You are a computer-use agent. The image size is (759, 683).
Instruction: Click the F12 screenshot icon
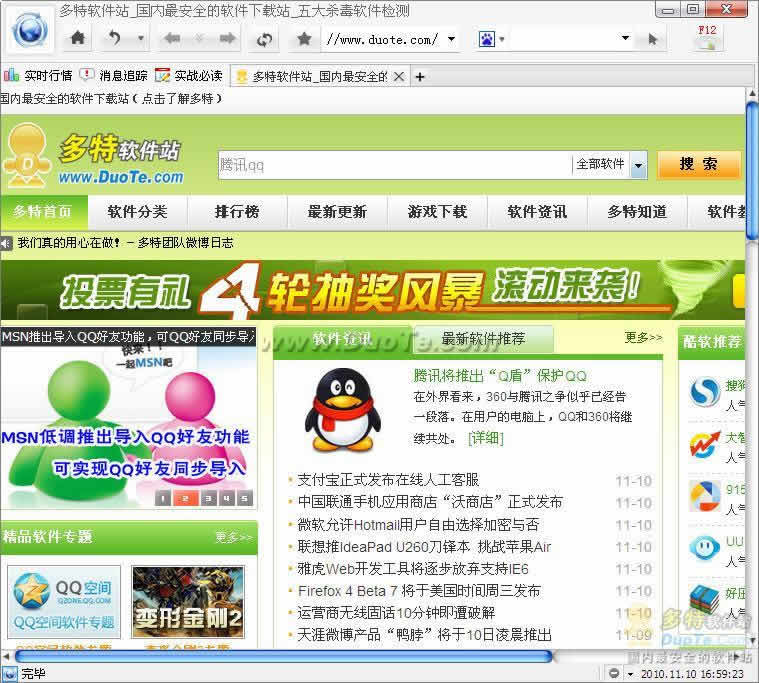(x=708, y=38)
